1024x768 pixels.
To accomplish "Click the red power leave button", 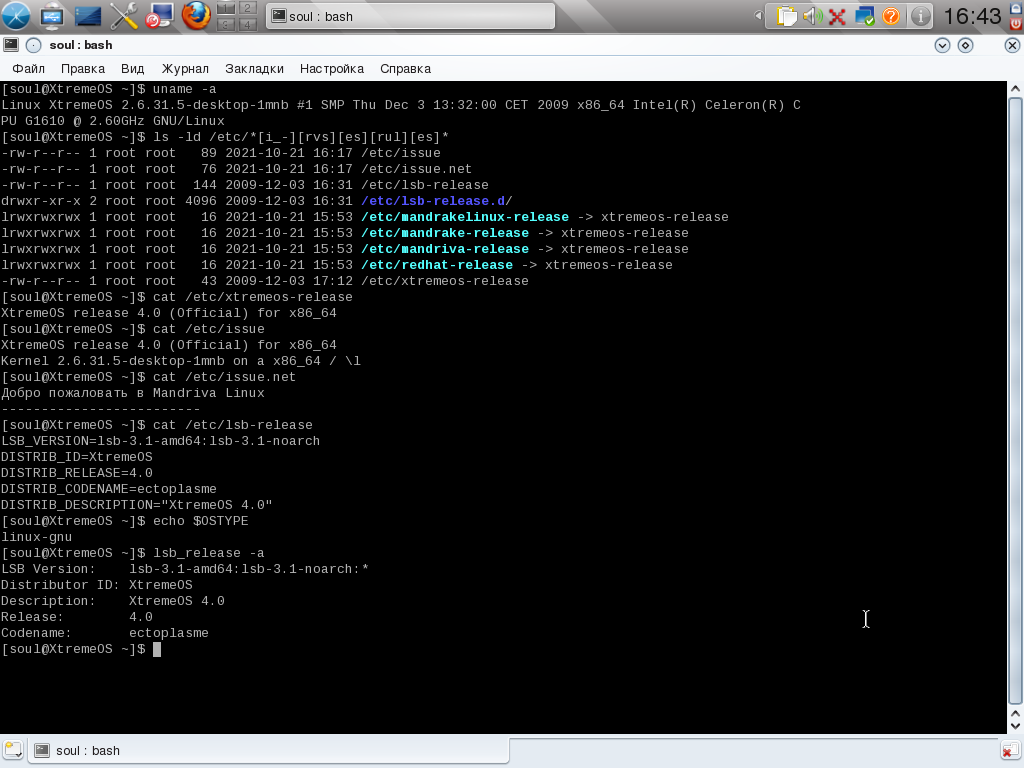I will point(1017,24).
